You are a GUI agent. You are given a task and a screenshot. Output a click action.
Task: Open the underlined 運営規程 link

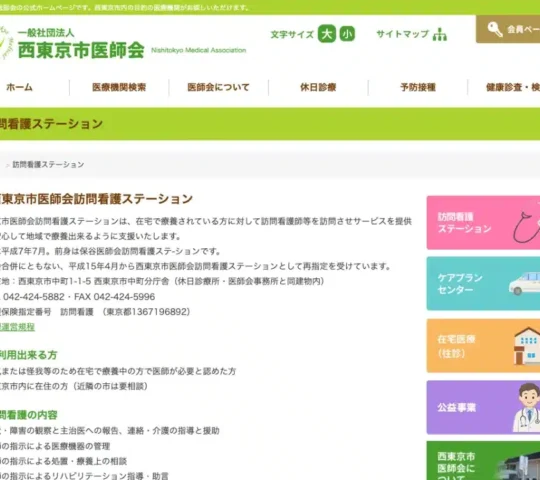[x=17, y=327]
